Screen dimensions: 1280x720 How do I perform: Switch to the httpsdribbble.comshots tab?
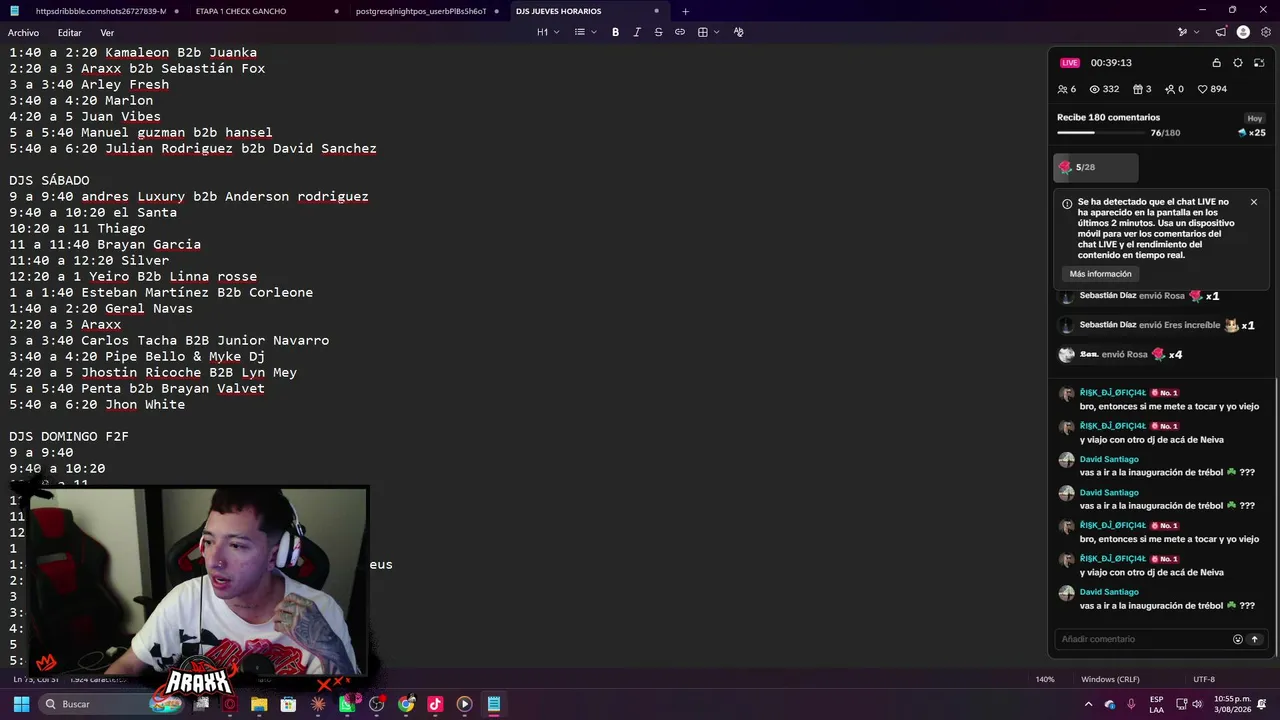[x=105, y=11]
